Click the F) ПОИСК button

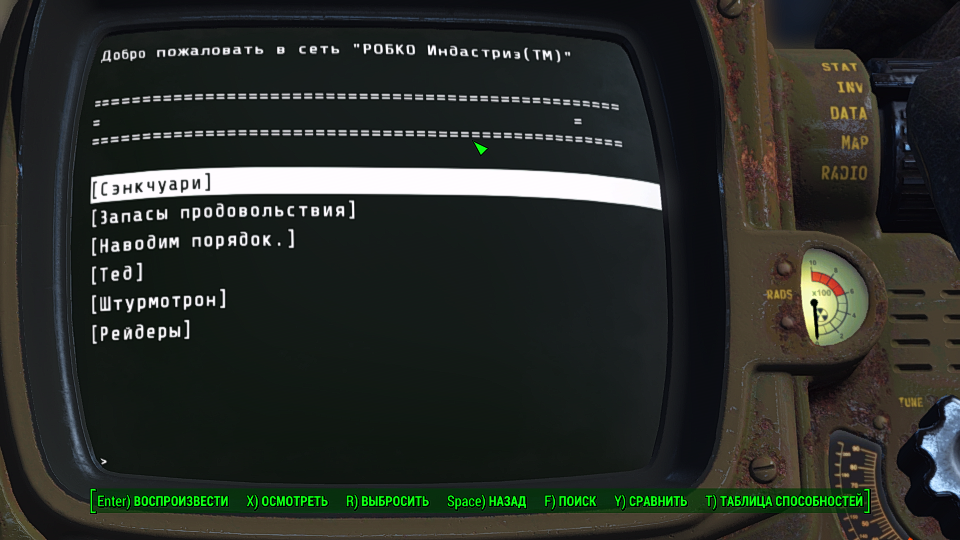570,501
